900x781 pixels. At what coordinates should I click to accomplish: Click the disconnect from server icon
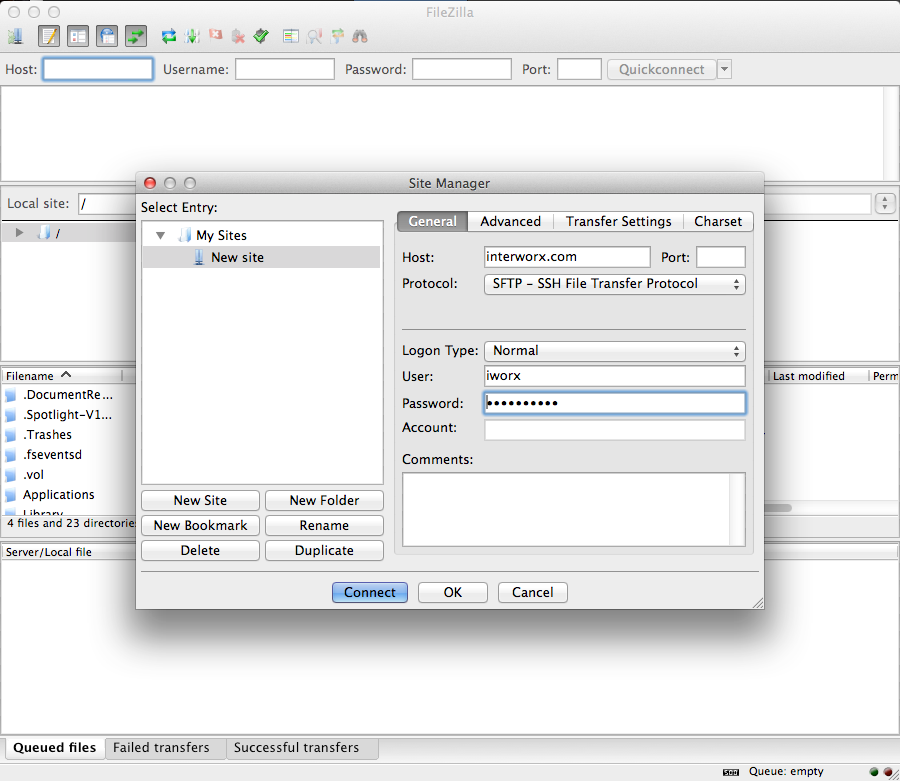238,37
